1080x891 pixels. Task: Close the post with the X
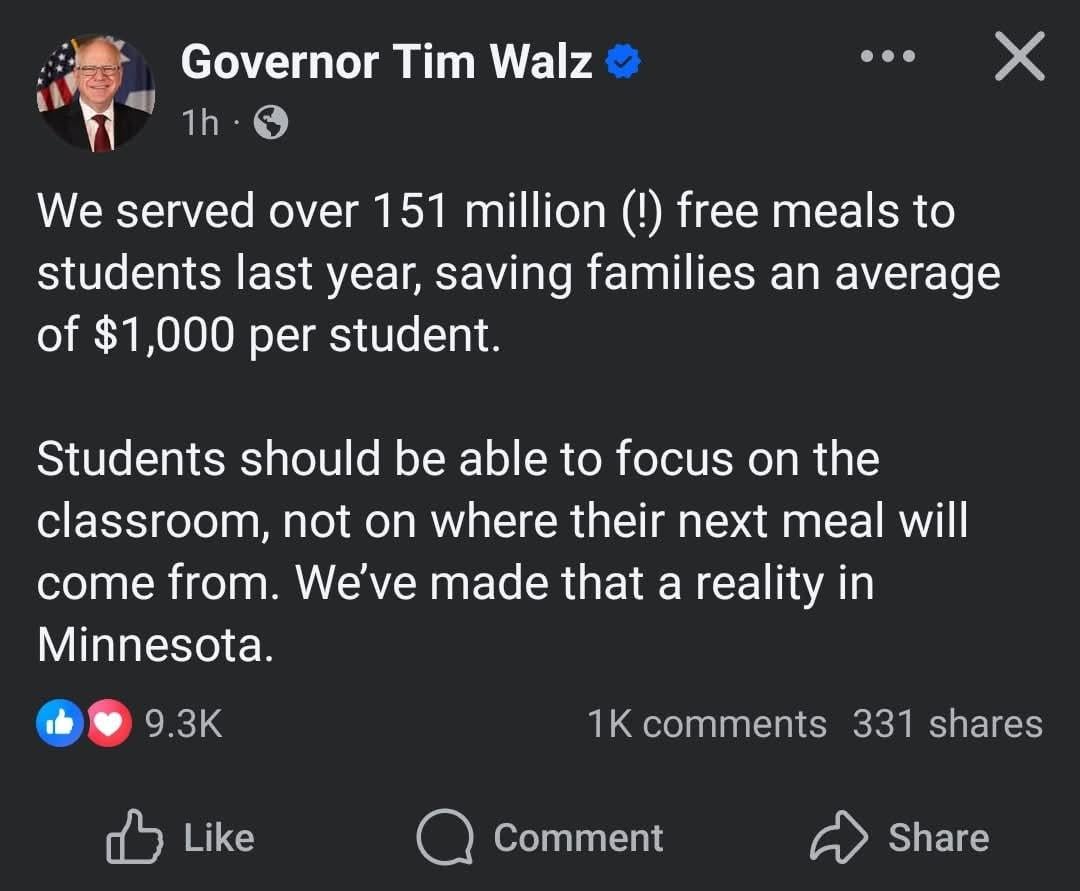pos(1019,56)
